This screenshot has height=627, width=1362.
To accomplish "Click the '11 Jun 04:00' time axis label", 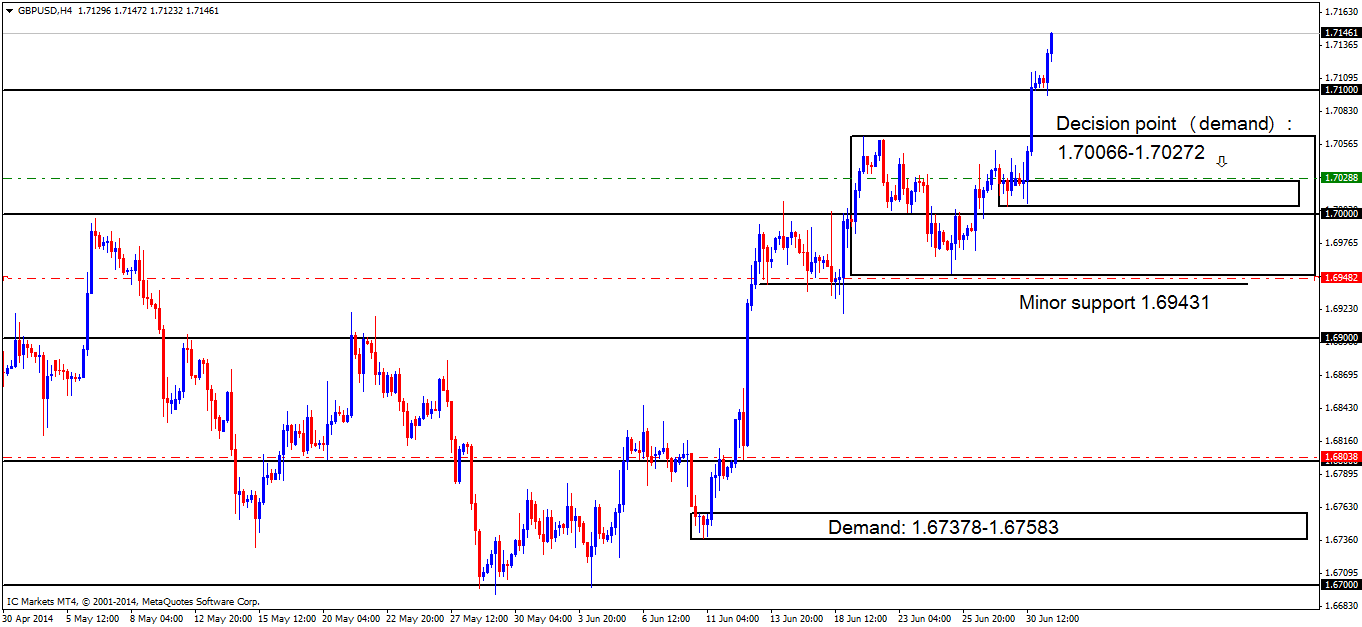I will [733, 619].
